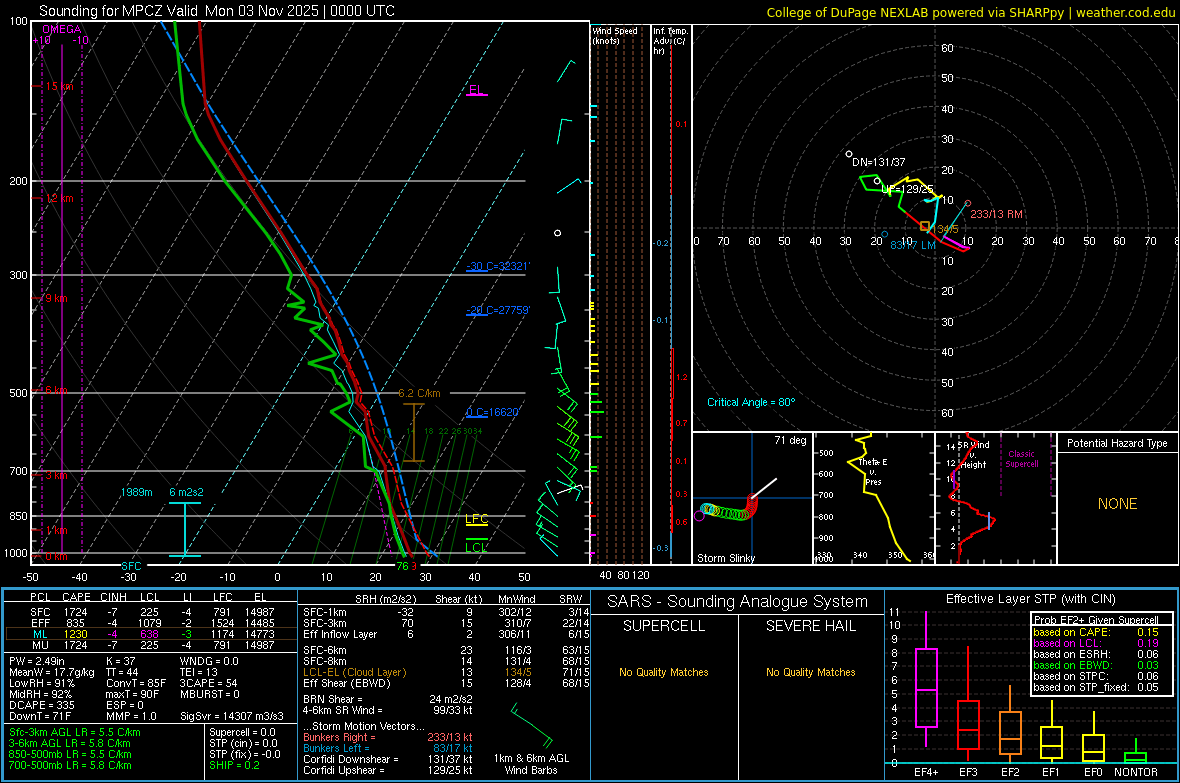Select the based on LCL: 0.19 line
Screen dimensions: 1180x783
pyautogui.click(x=1096, y=643)
